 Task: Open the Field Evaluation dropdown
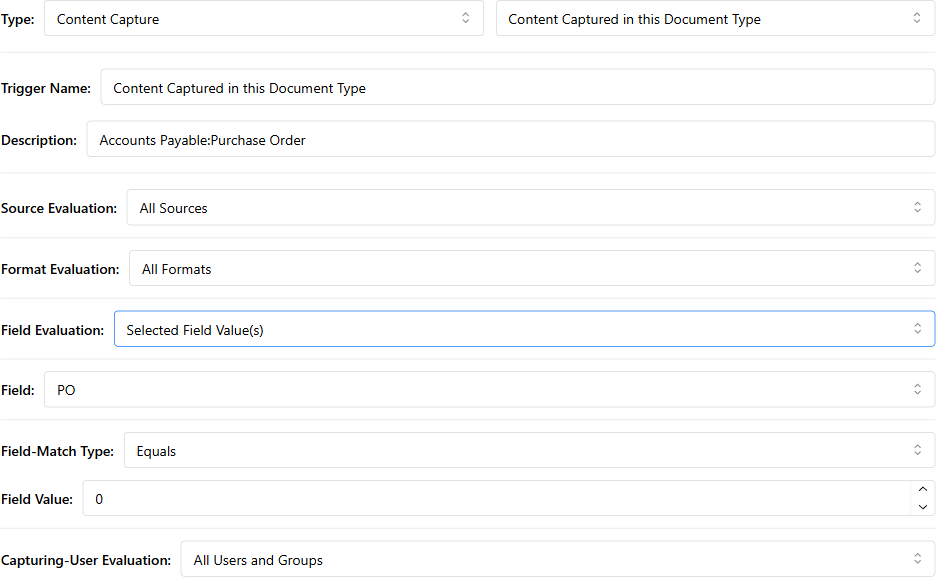524,329
